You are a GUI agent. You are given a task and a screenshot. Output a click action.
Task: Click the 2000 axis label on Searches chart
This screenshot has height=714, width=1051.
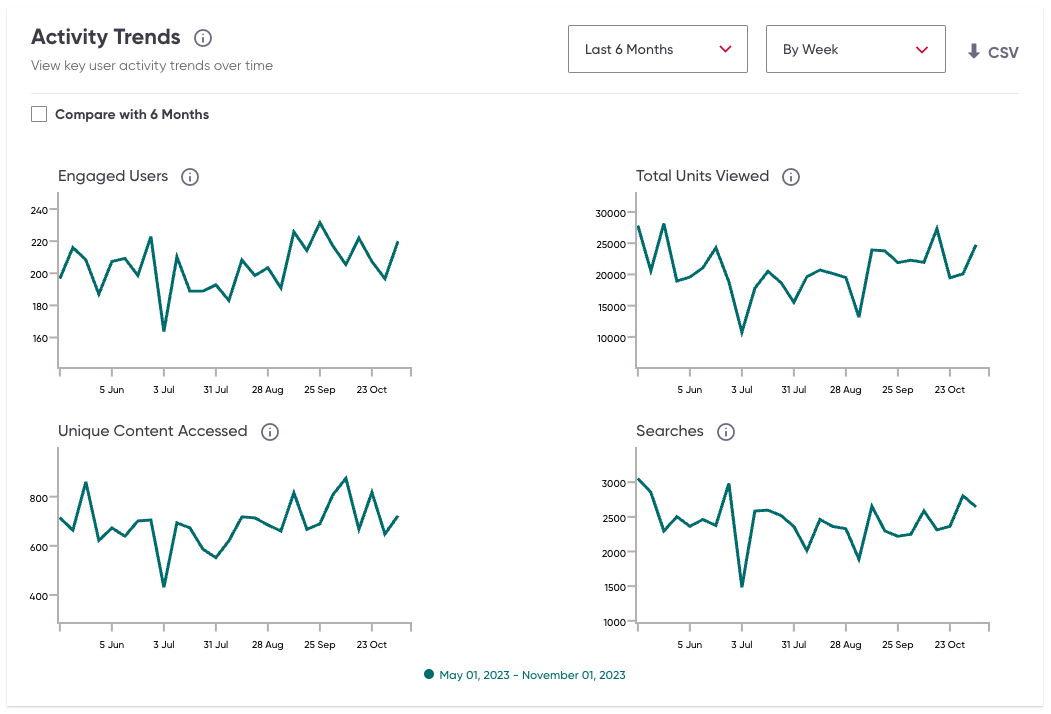click(613, 553)
